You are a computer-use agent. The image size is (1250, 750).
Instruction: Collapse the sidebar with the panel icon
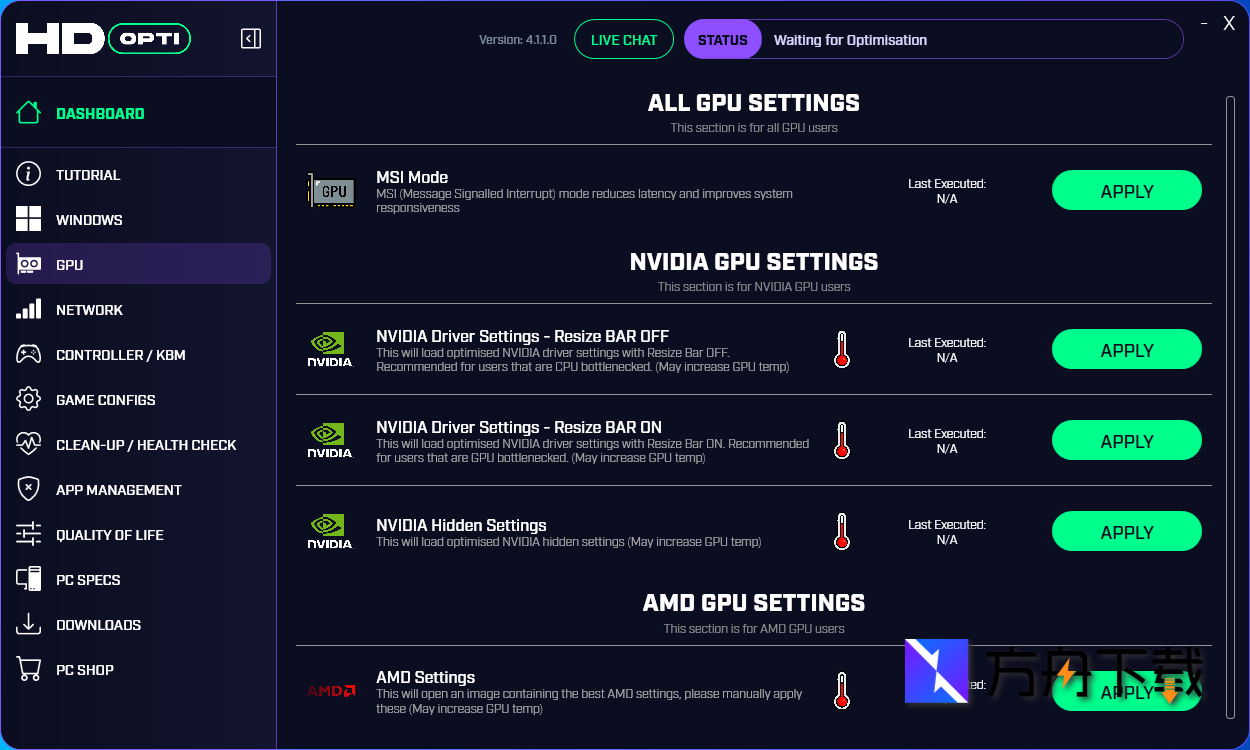click(x=251, y=39)
